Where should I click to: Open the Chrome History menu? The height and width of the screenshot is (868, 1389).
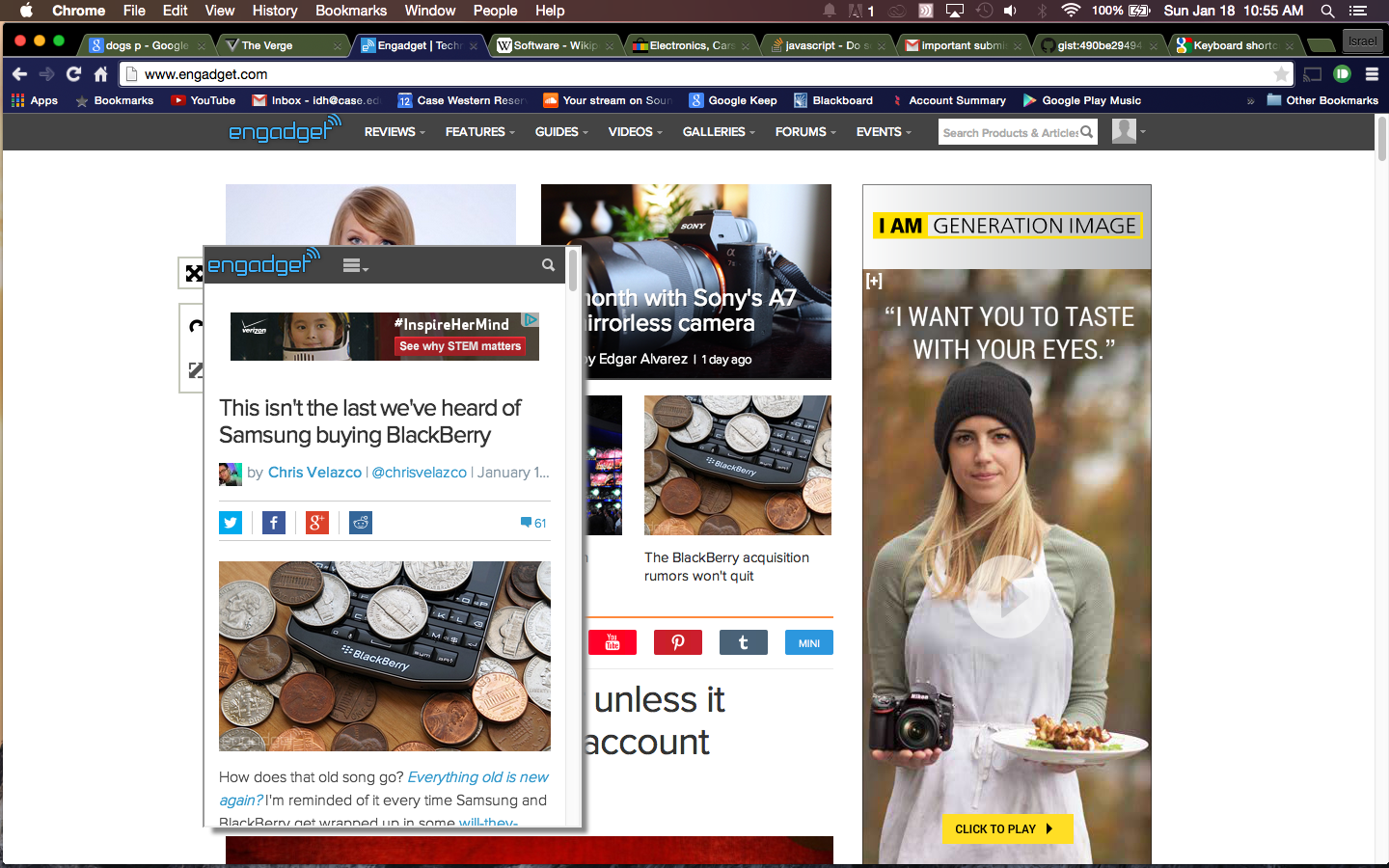click(275, 11)
